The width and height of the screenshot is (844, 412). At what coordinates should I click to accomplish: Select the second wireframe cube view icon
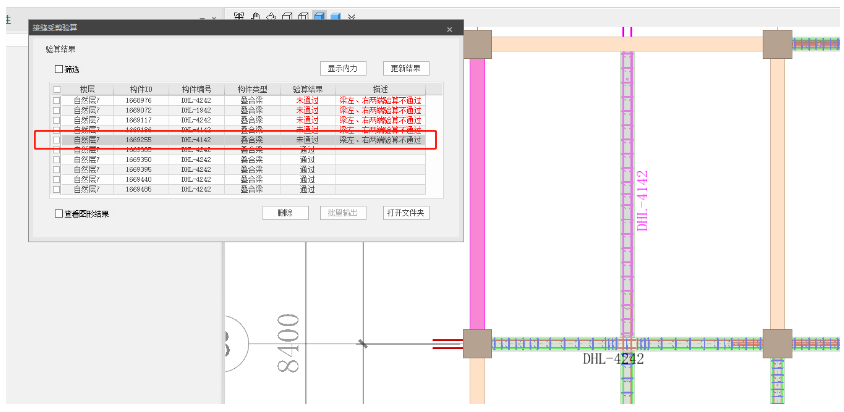point(303,17)
